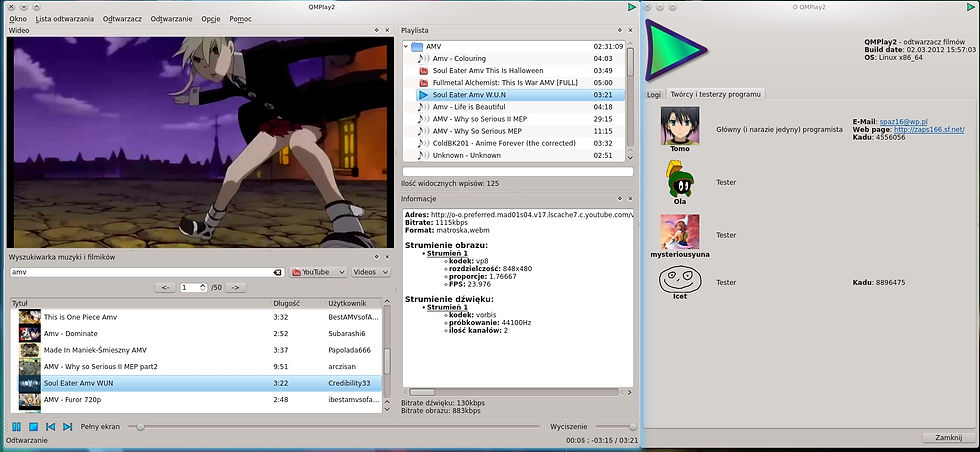Sort results by the Długość column header
This screenshot has width=980, height=452.
[299, 303]
